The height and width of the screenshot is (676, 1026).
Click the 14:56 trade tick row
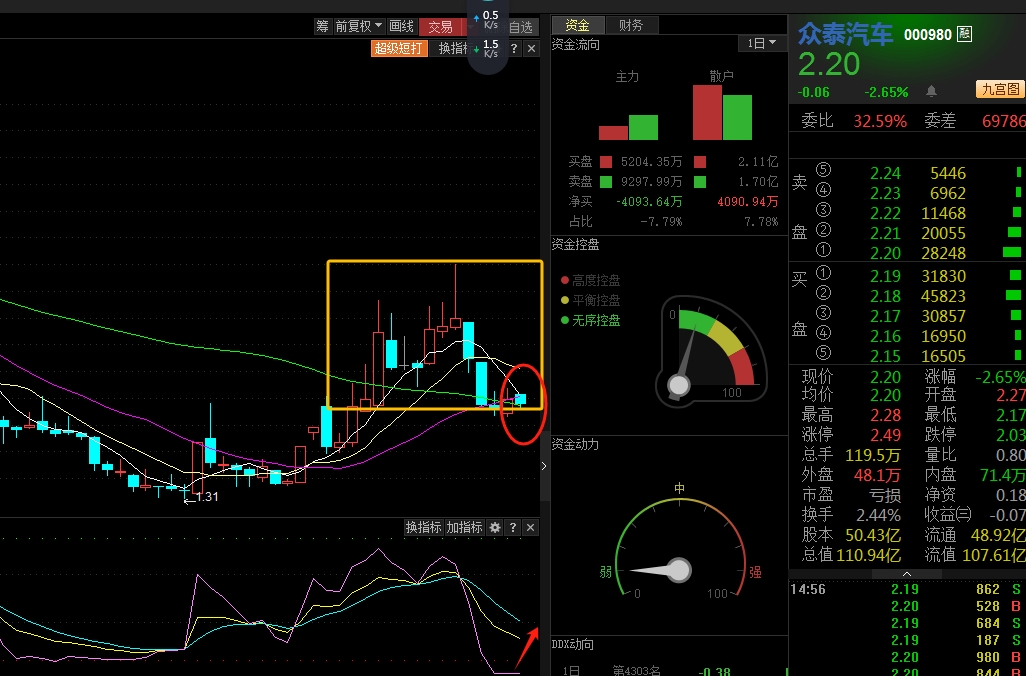pyautogui.click(x=908, y=590)
